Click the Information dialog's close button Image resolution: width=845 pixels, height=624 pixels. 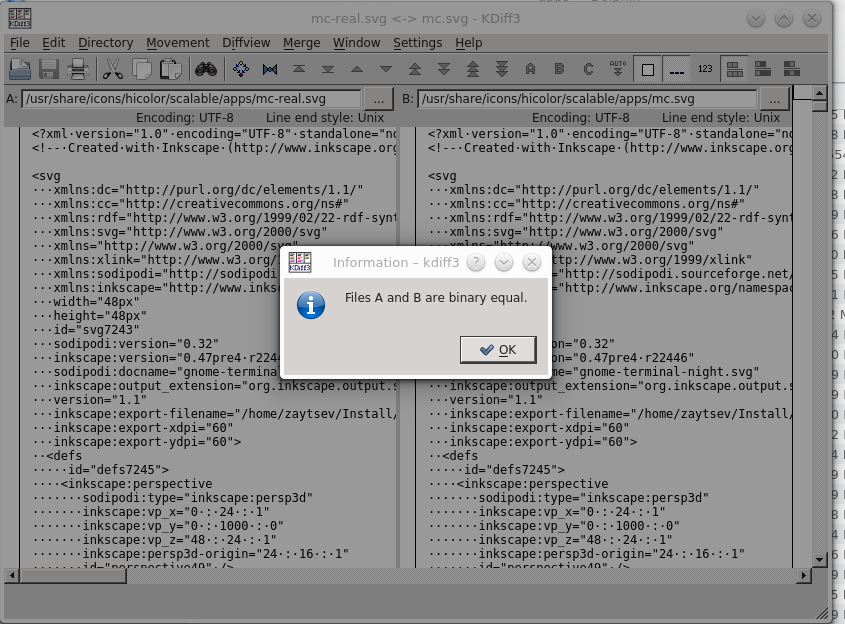[x=532, y=262]
